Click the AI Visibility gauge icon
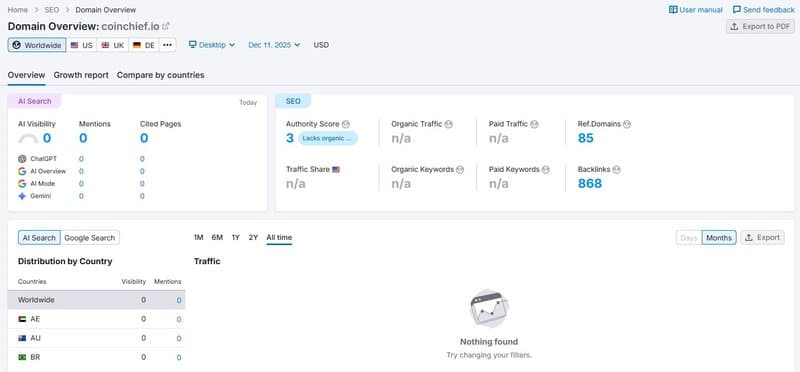 [x=28, y=138]
